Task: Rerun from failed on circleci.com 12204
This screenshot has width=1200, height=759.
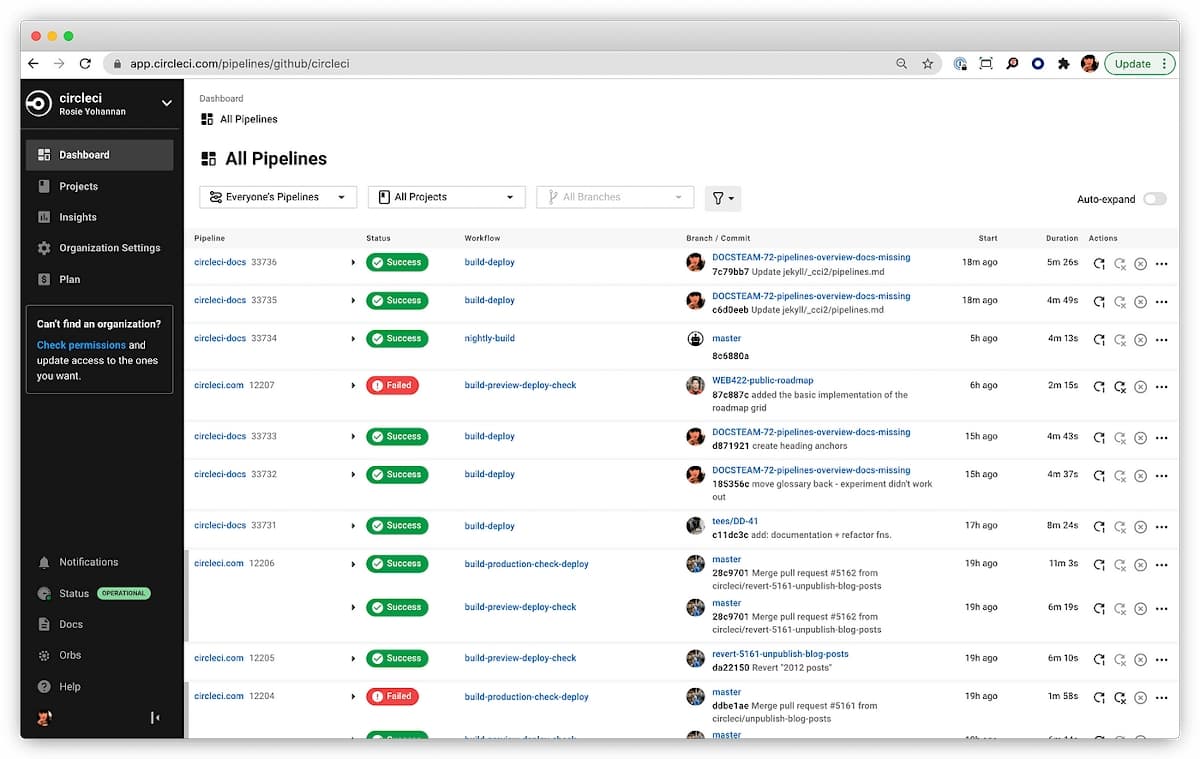Action: click(1120, 698)
